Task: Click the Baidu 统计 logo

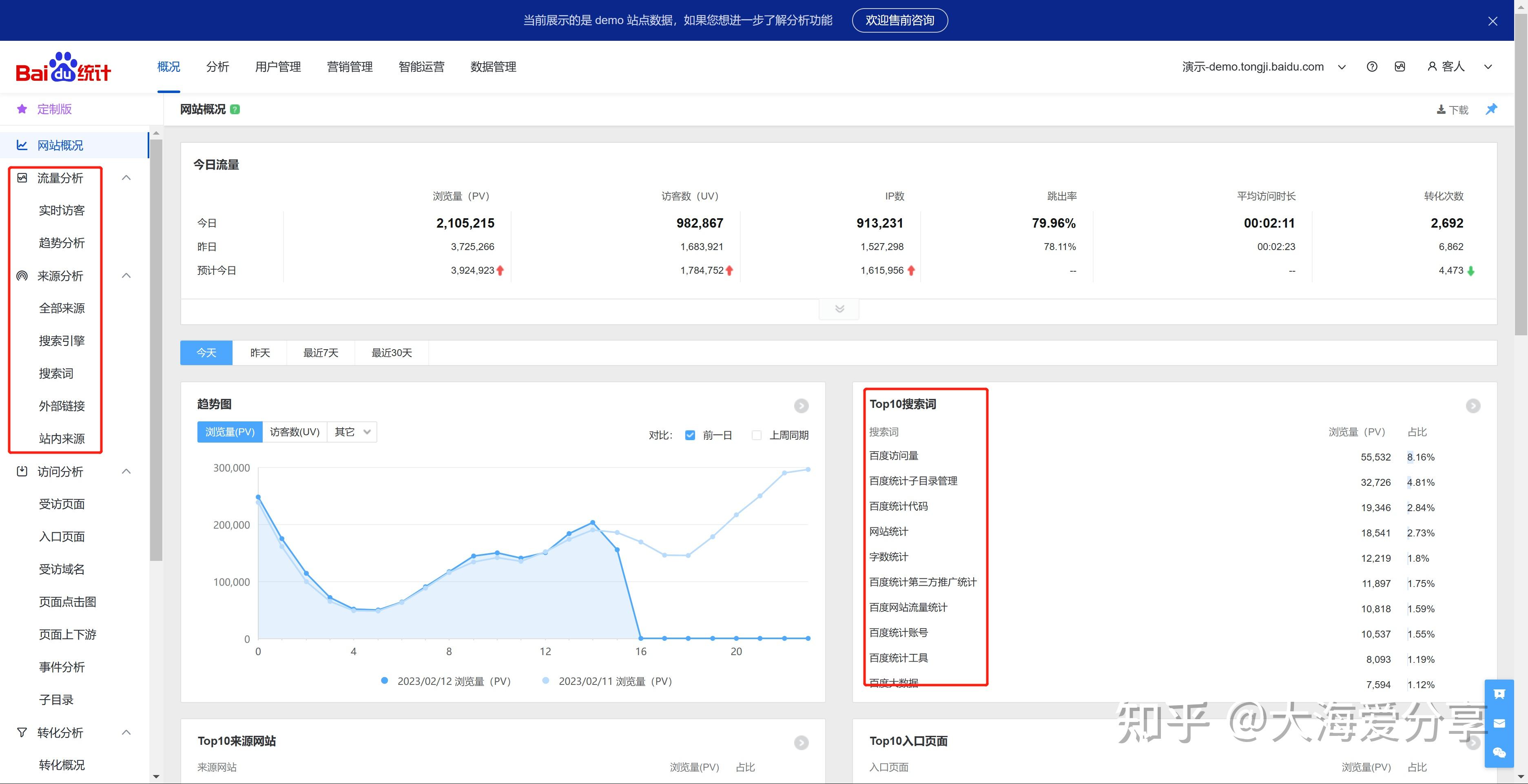Action: 63,67
